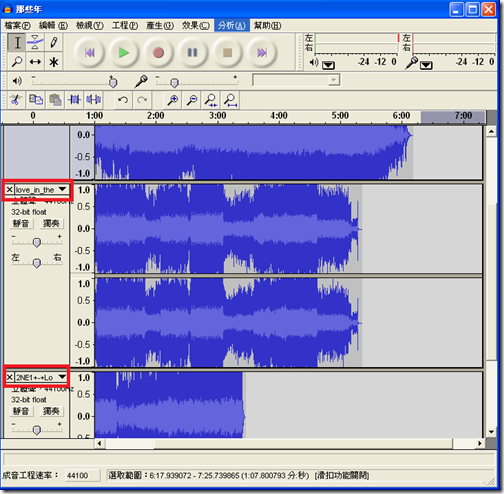Click the 5:00 mark on the timeline ruler
504x494 pixels.
point(340,116)
